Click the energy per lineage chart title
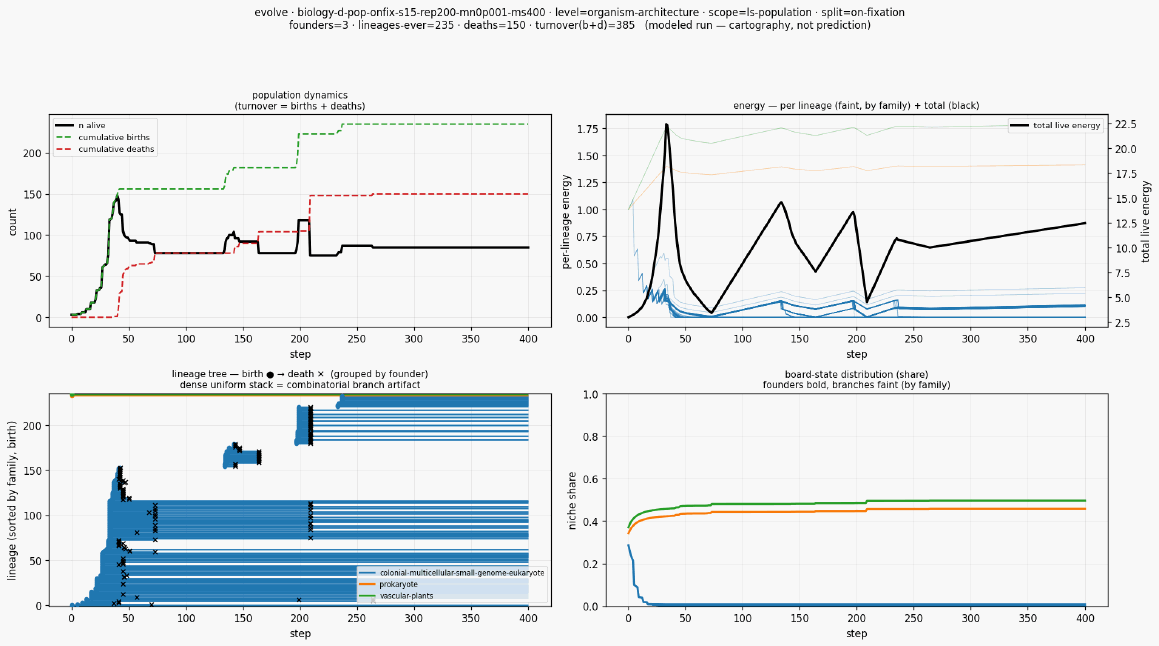Screen dimensions: 1159x646 (856, 106)
